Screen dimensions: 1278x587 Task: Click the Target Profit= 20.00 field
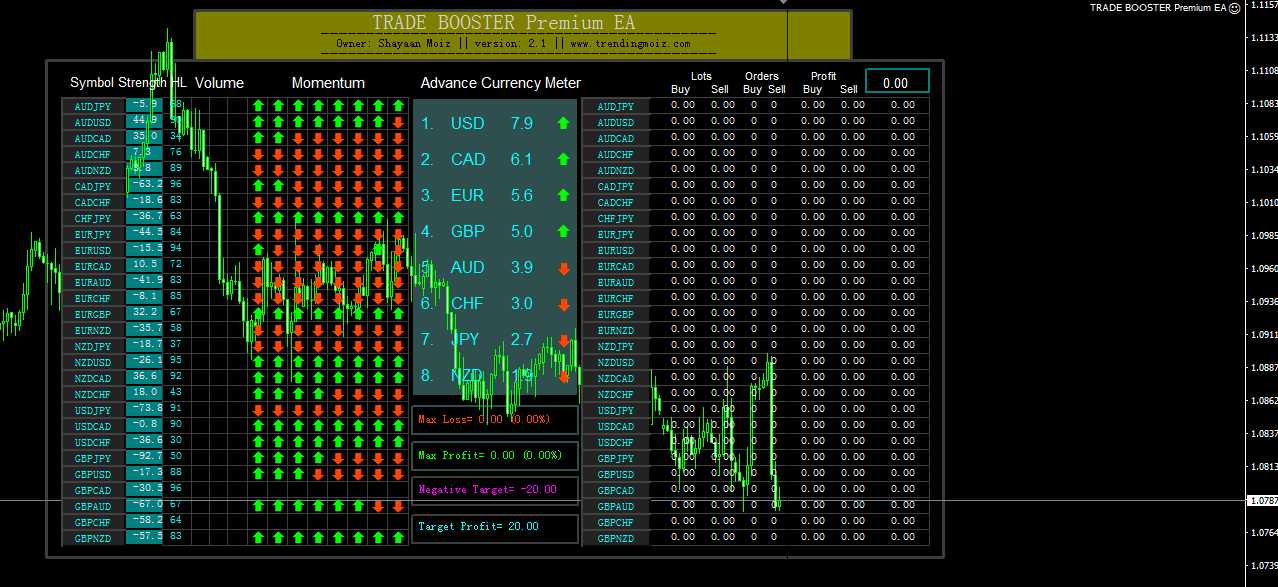(495, 527)
